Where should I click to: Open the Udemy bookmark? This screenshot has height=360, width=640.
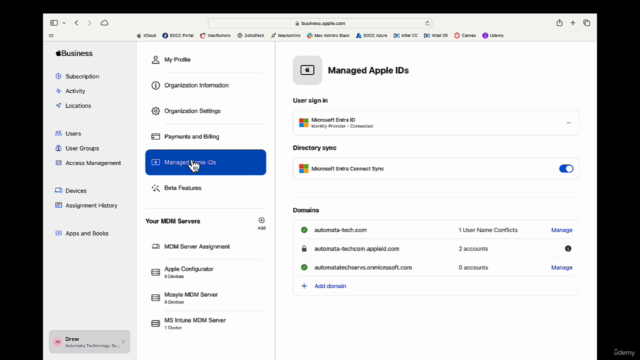coord(493,36)
